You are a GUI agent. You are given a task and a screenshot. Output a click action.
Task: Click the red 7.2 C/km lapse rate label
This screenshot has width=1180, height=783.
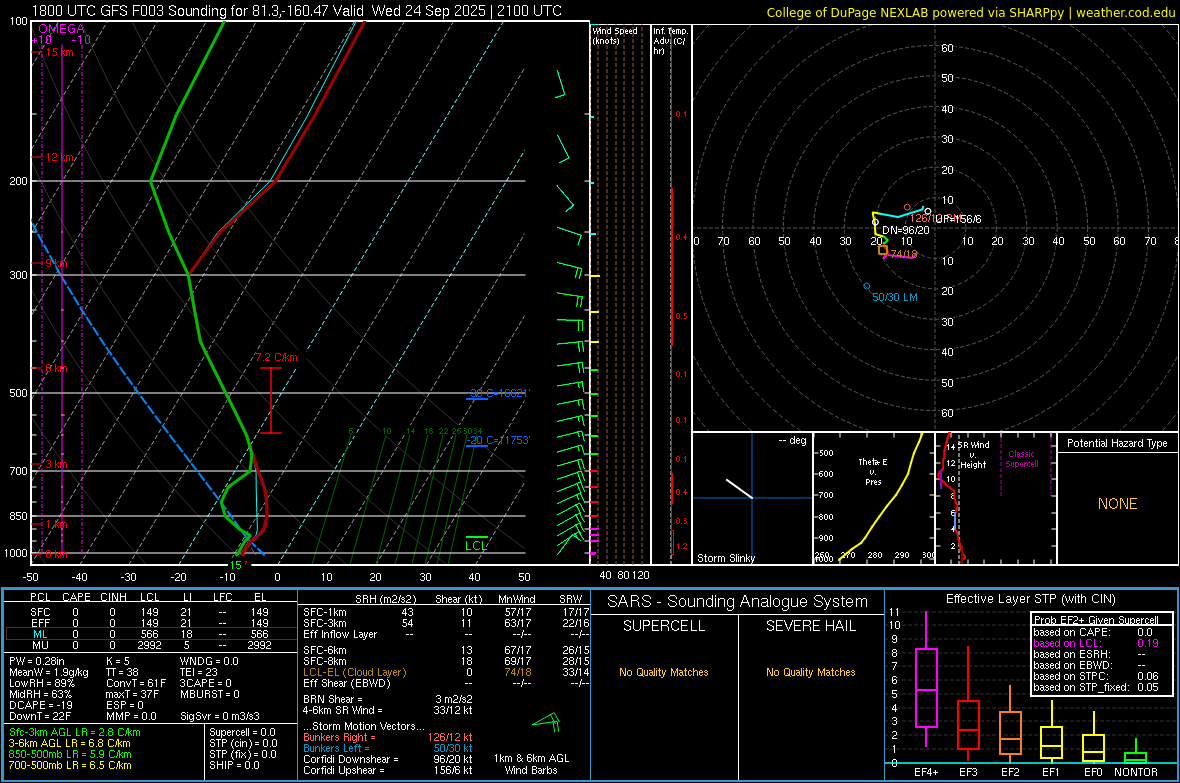tap(276, 358)
